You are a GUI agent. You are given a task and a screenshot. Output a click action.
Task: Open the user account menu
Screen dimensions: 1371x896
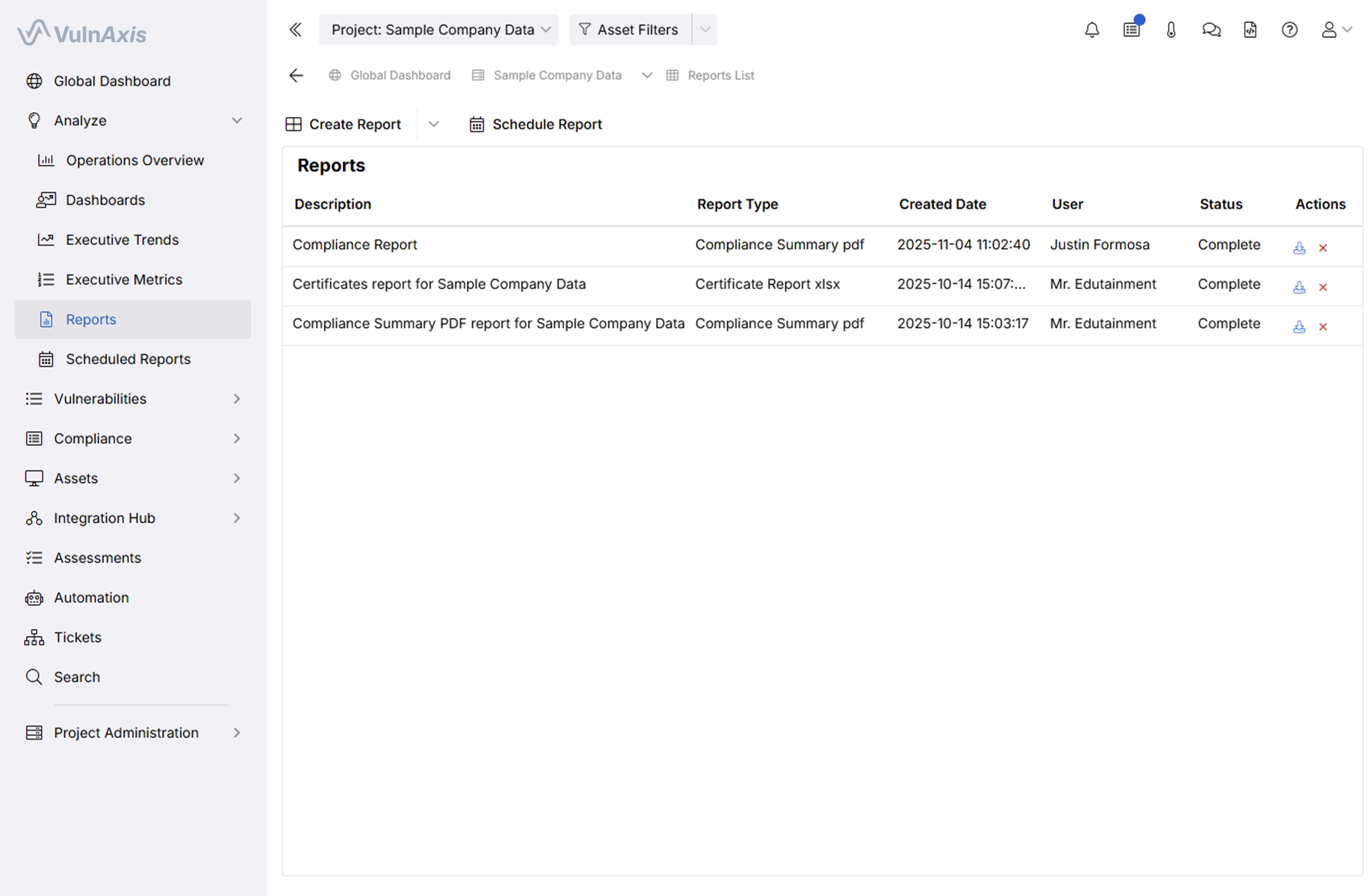1335,30
